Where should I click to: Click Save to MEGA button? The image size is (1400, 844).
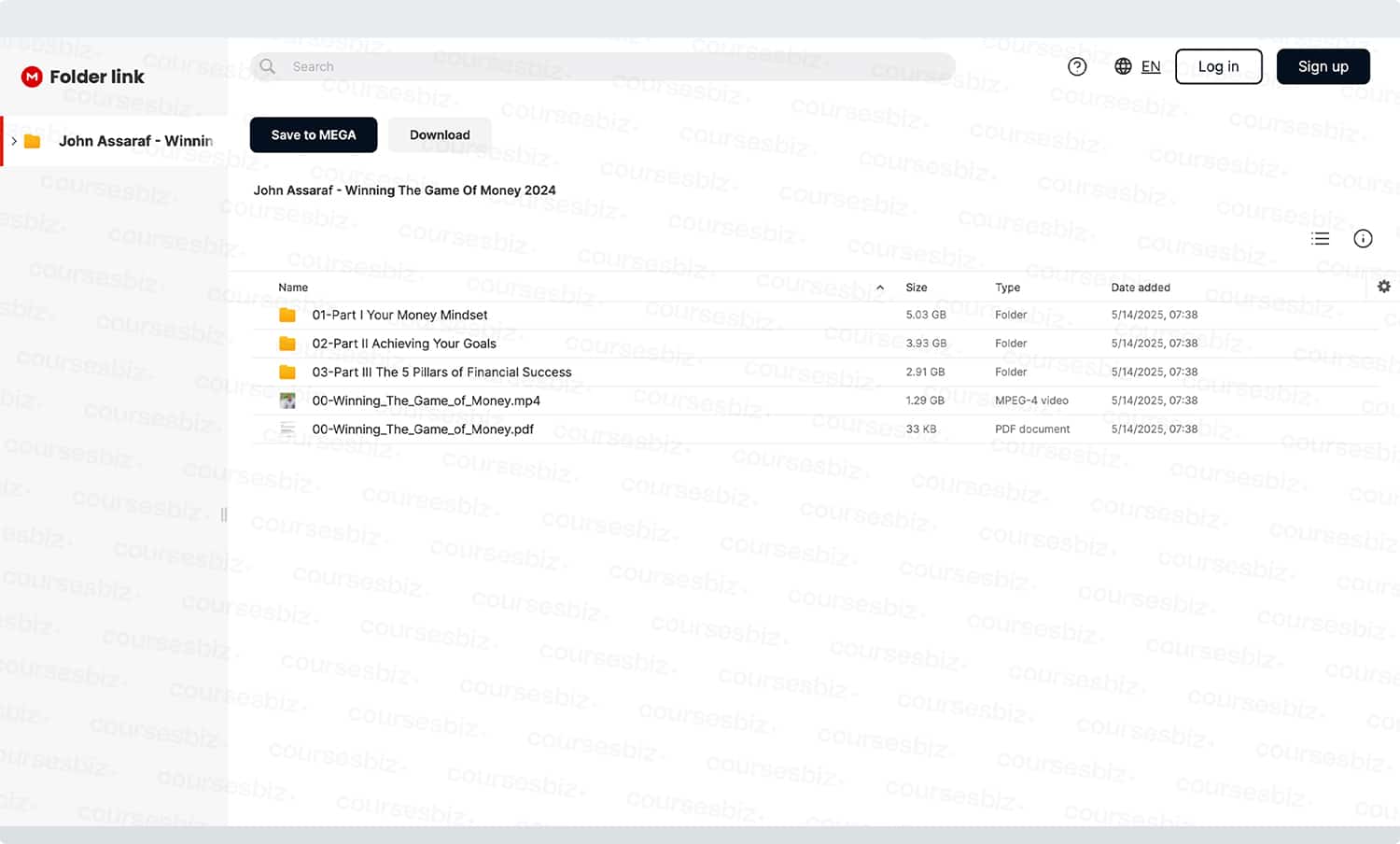tap(314, 134)
